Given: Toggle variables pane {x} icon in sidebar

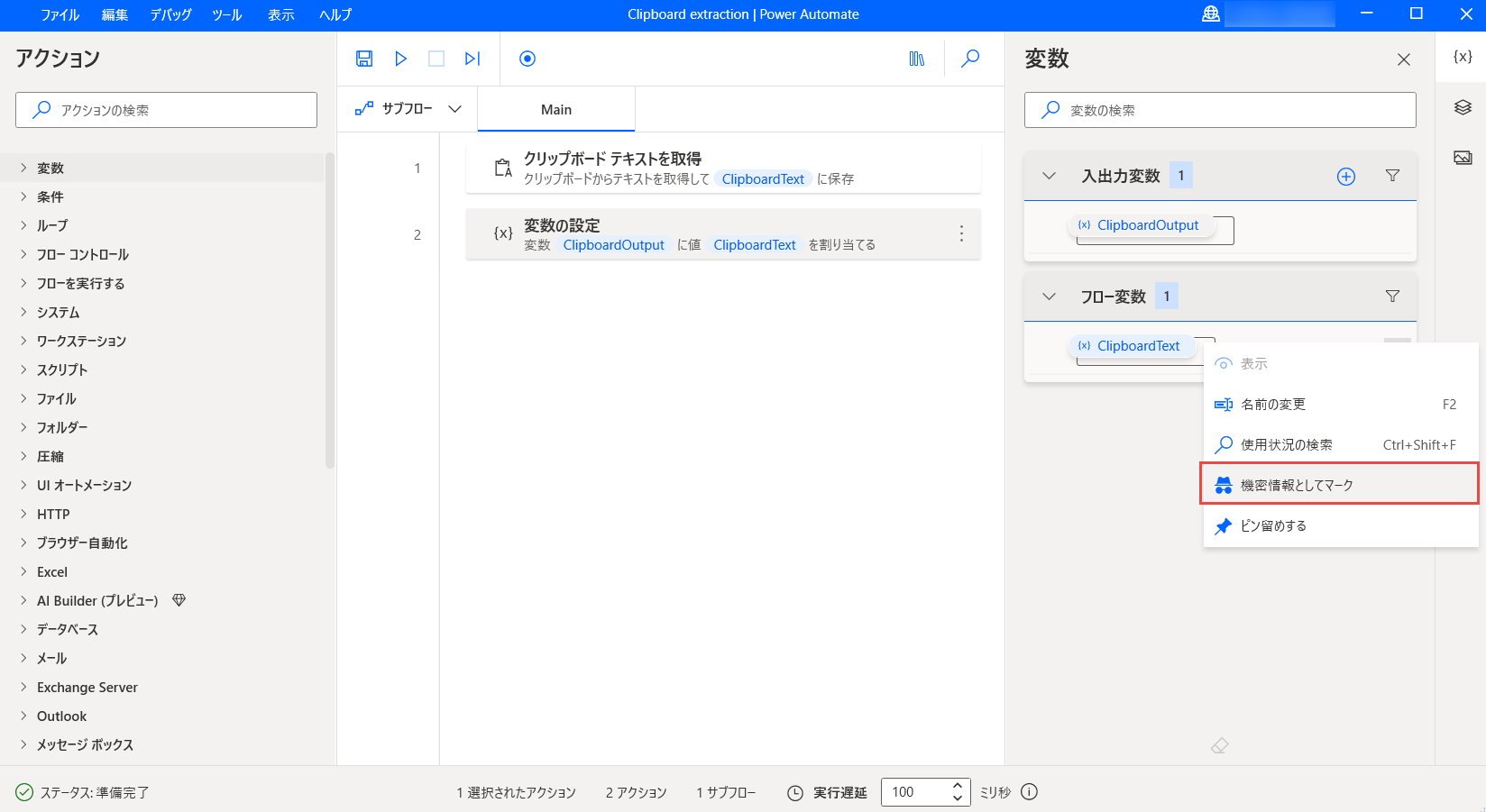Looking at the screenshot, I should [x=1463, y=56].
